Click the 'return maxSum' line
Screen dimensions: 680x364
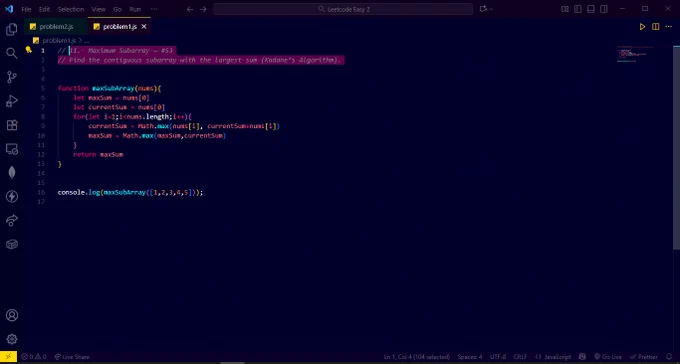[x=98, y=154]
